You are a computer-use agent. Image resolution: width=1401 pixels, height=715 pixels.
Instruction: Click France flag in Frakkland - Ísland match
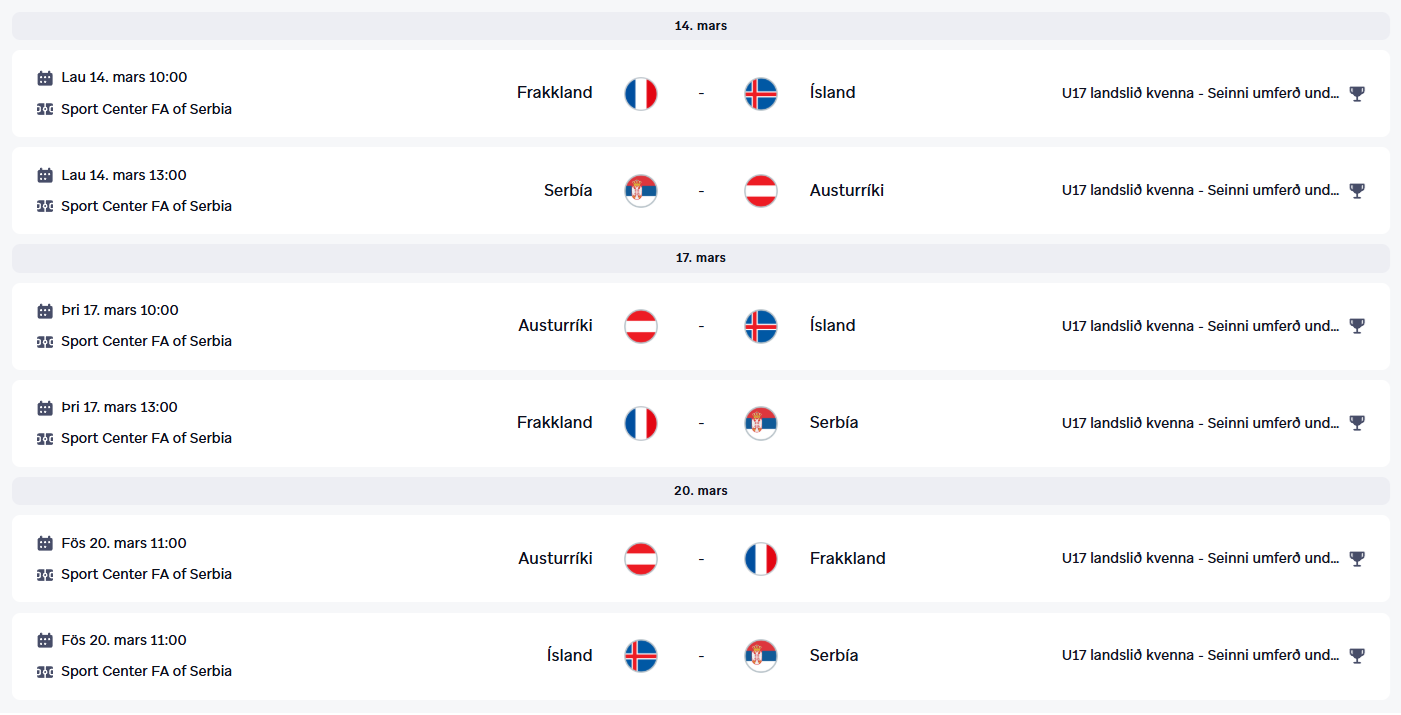[641, 94]
